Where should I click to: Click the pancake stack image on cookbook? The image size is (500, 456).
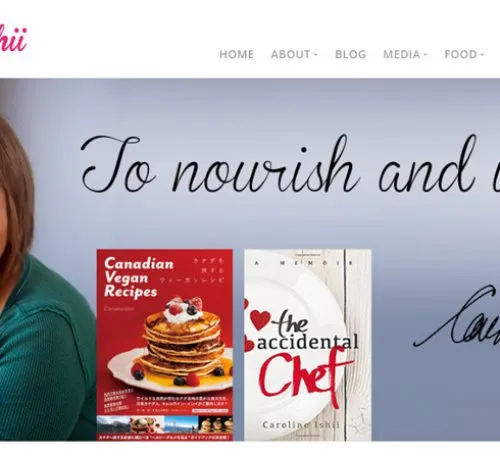[173, 345]
